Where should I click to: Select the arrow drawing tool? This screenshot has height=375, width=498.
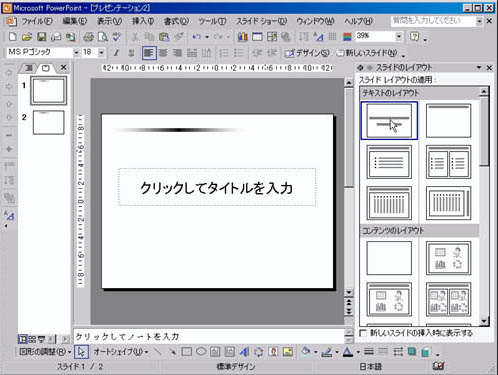(x=172, y=352)
